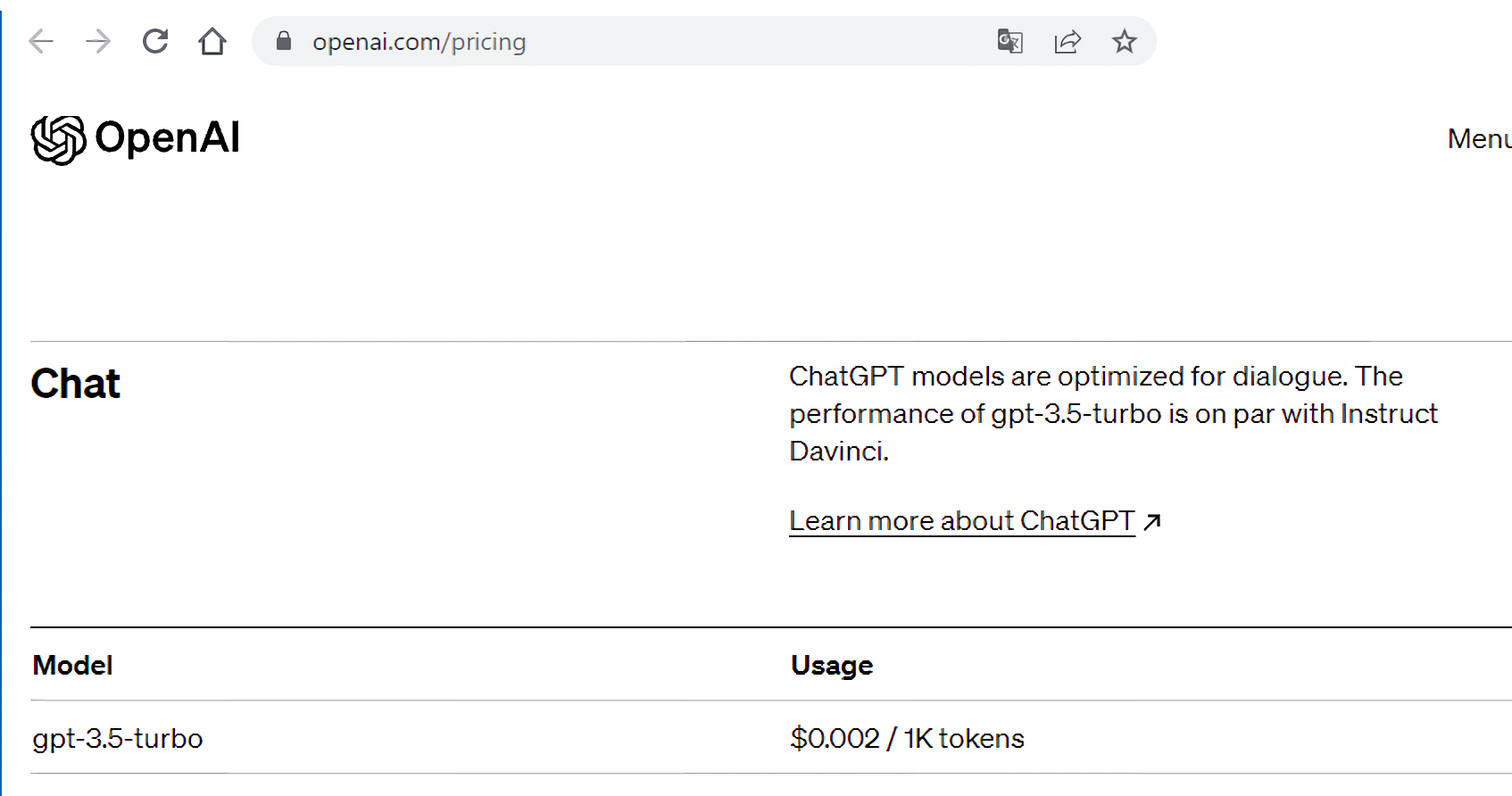Click the Chat section heading
Image resolution: width=1512 pixels, height=796 pixels.
(76, 384)
